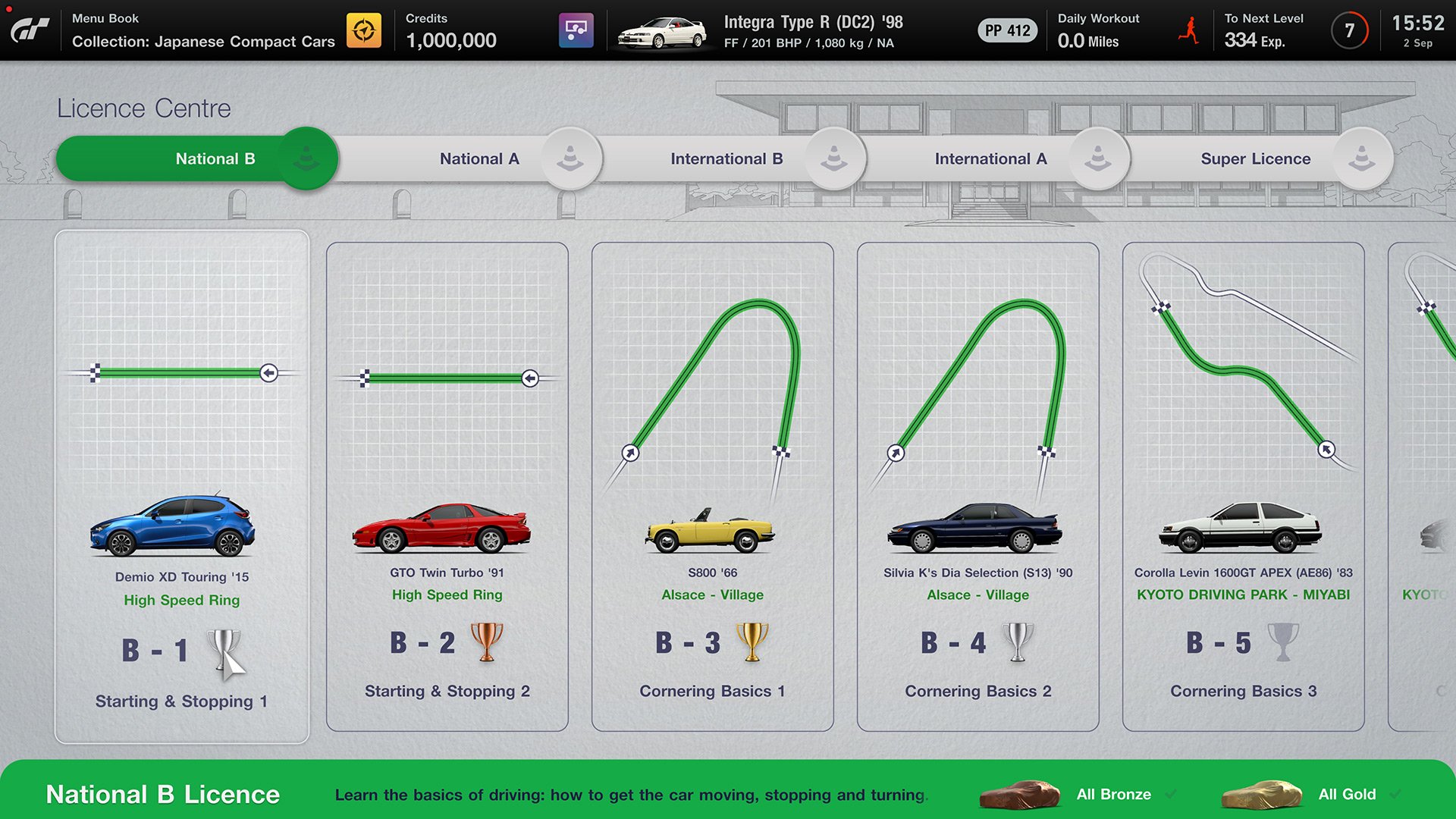Toggle the National B licence selection

214,158
